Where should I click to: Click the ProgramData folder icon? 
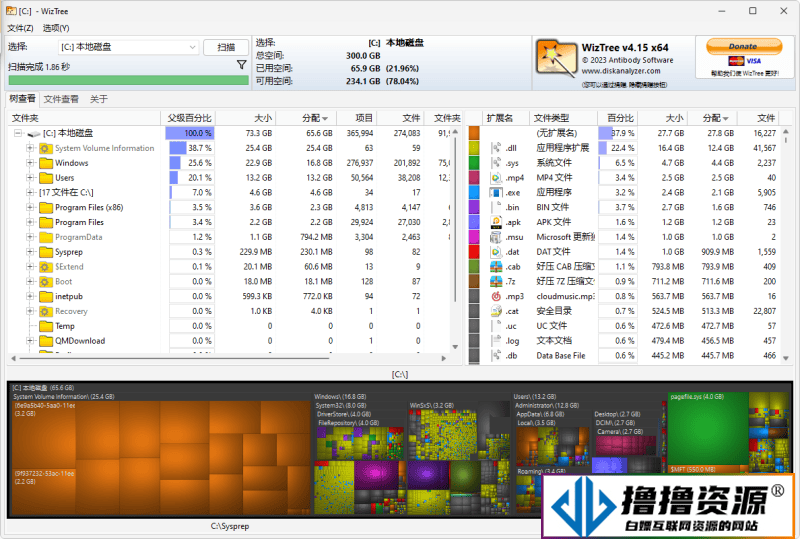[46, 237]
